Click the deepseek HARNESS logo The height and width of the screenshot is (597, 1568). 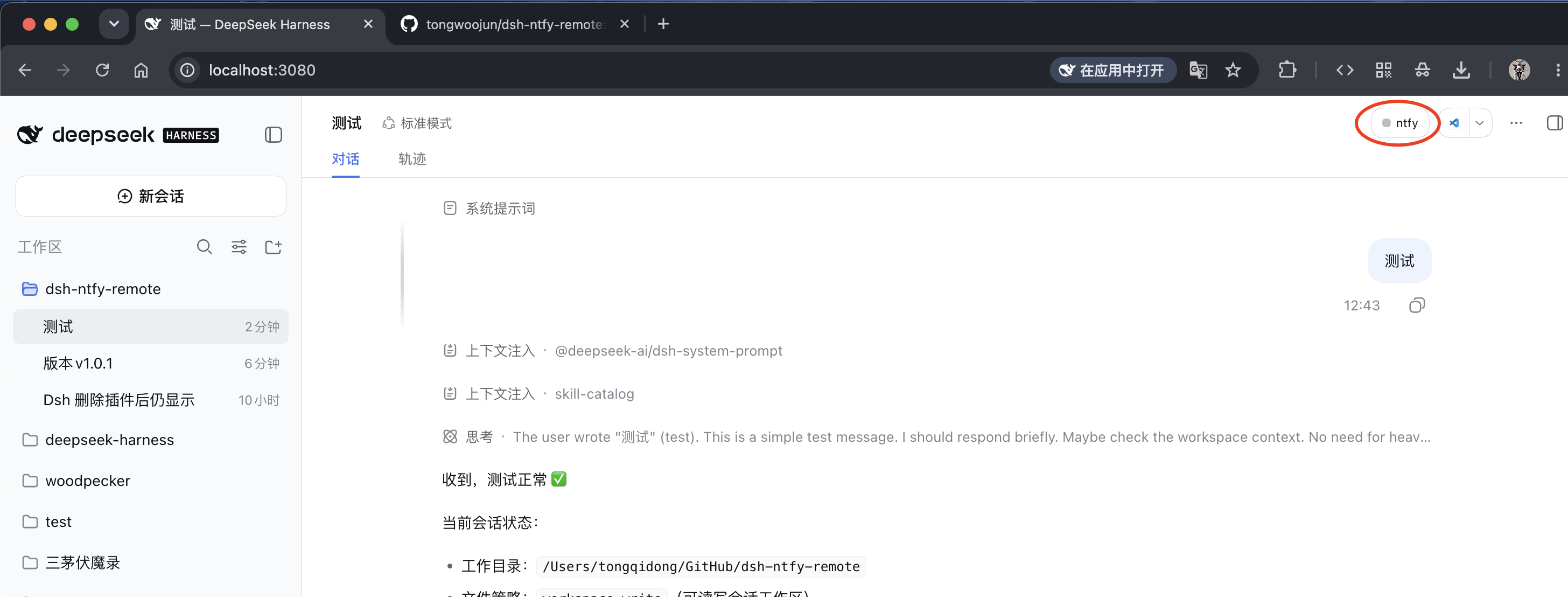point(118,135)
